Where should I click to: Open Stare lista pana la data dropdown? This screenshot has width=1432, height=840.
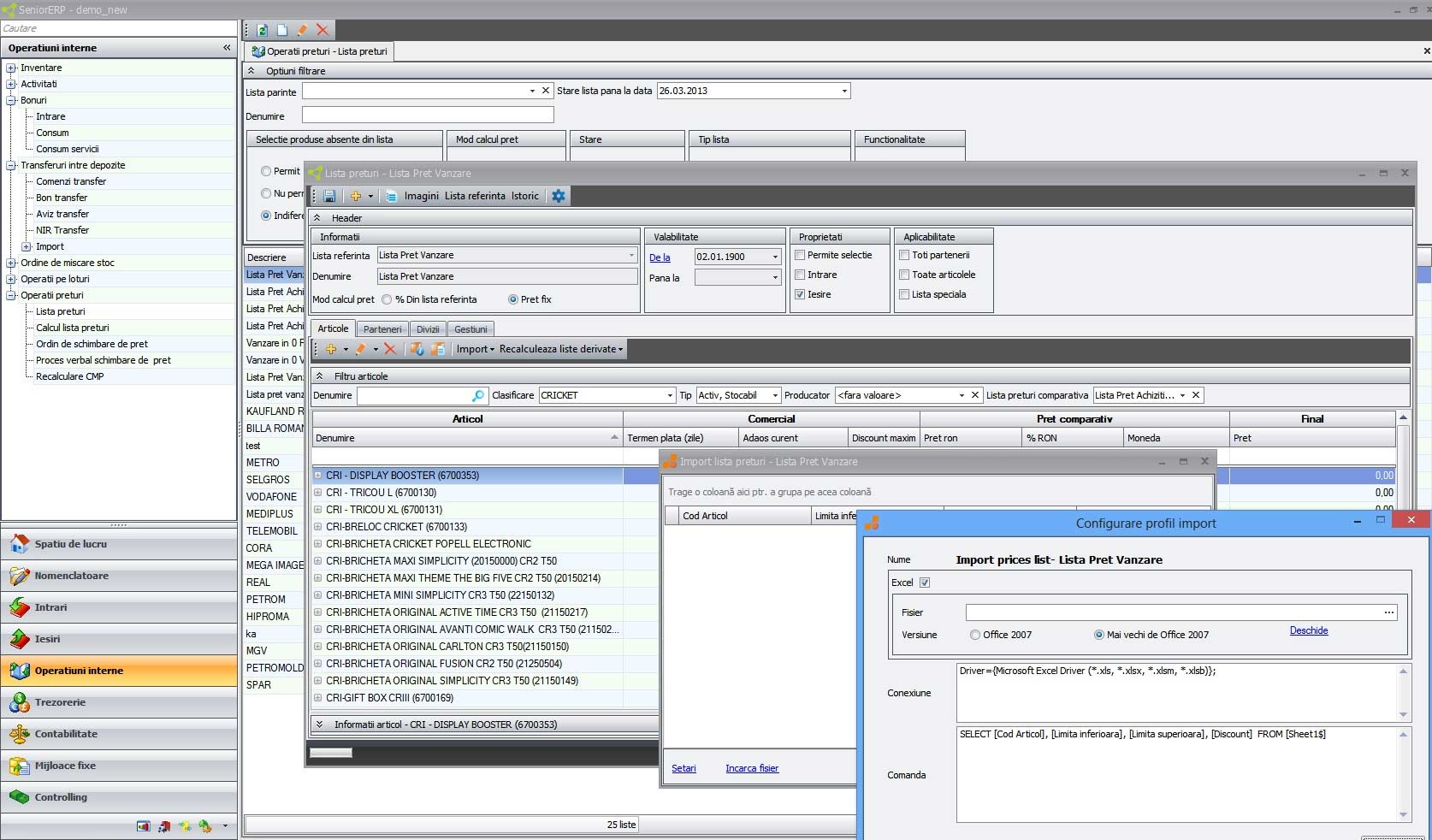click(844, 91)
